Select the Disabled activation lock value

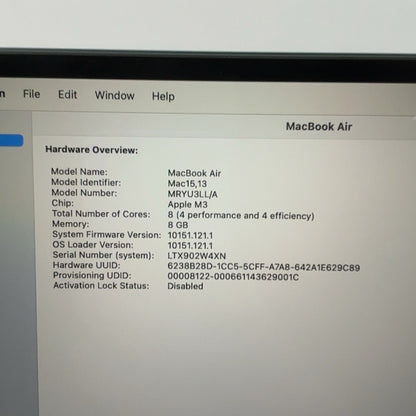(x=185, y=286)
